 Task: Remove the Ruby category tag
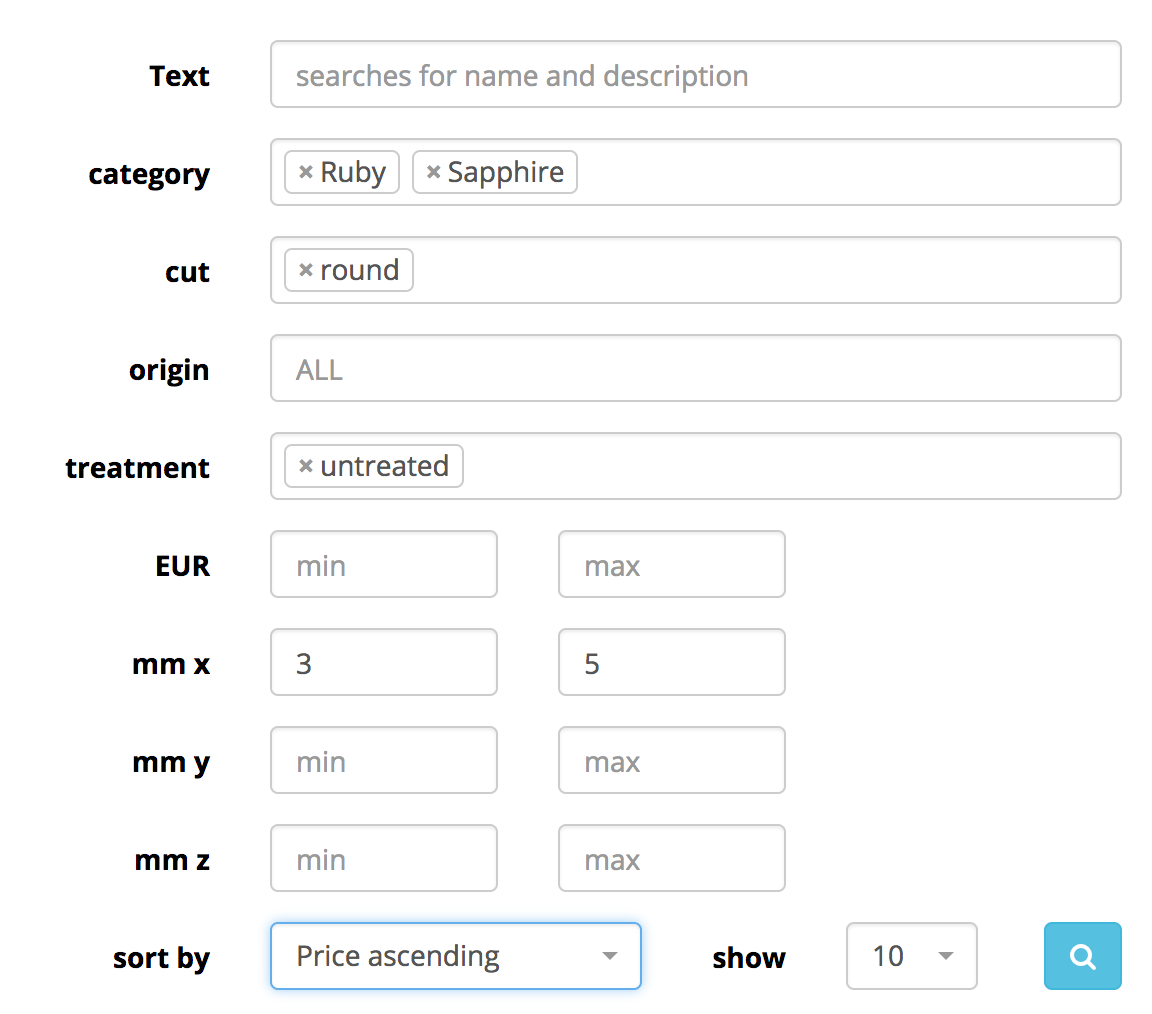click(306, 172)
